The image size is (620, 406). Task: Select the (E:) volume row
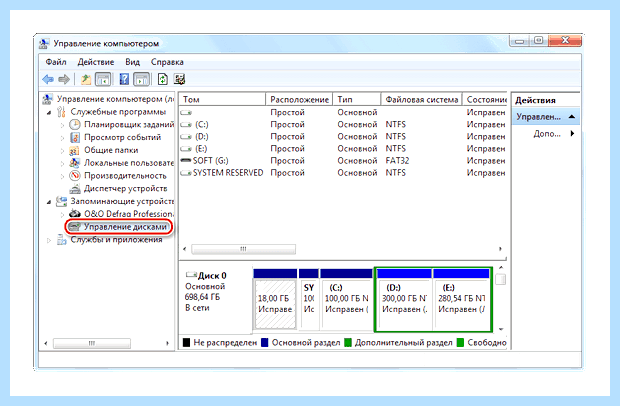coord(343,149)
